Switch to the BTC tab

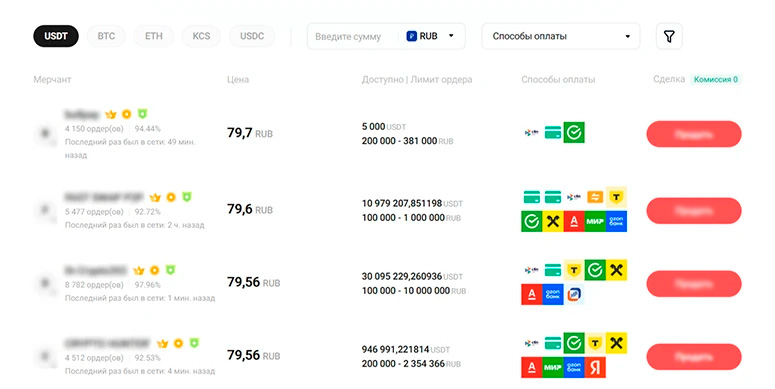point(106,36)
